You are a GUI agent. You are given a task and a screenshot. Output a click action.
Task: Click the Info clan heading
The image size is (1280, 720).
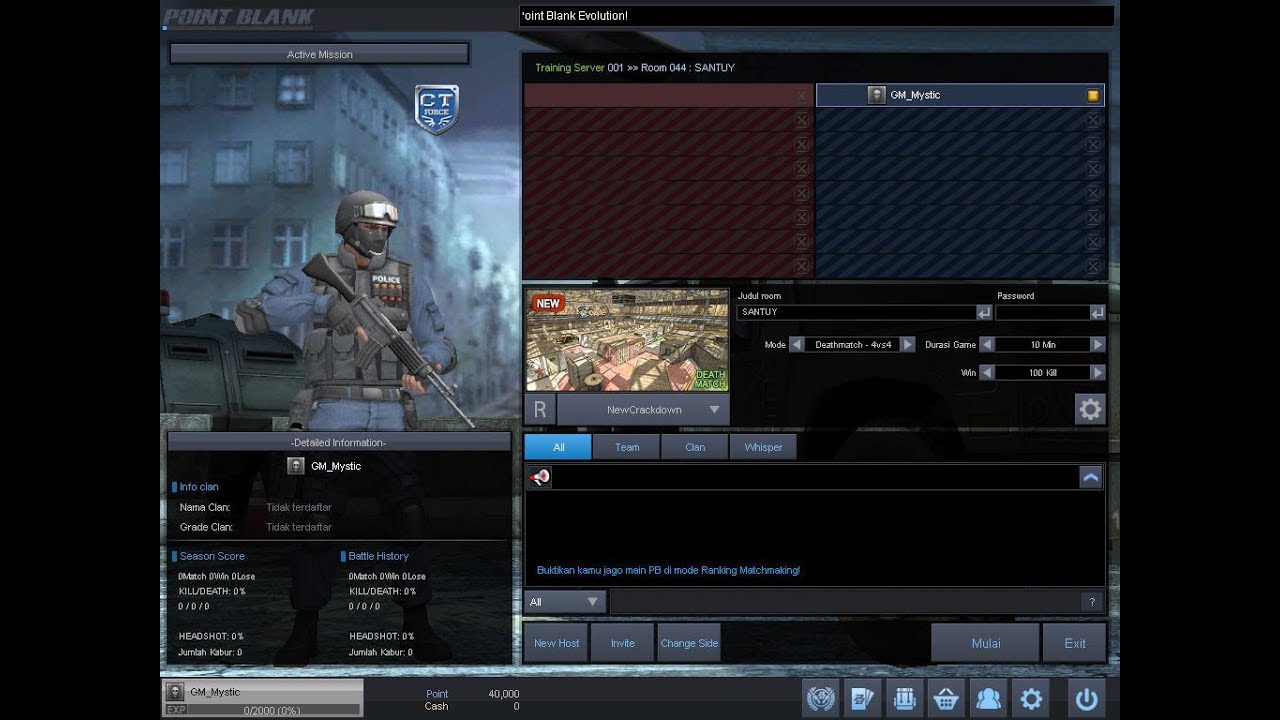199,487
